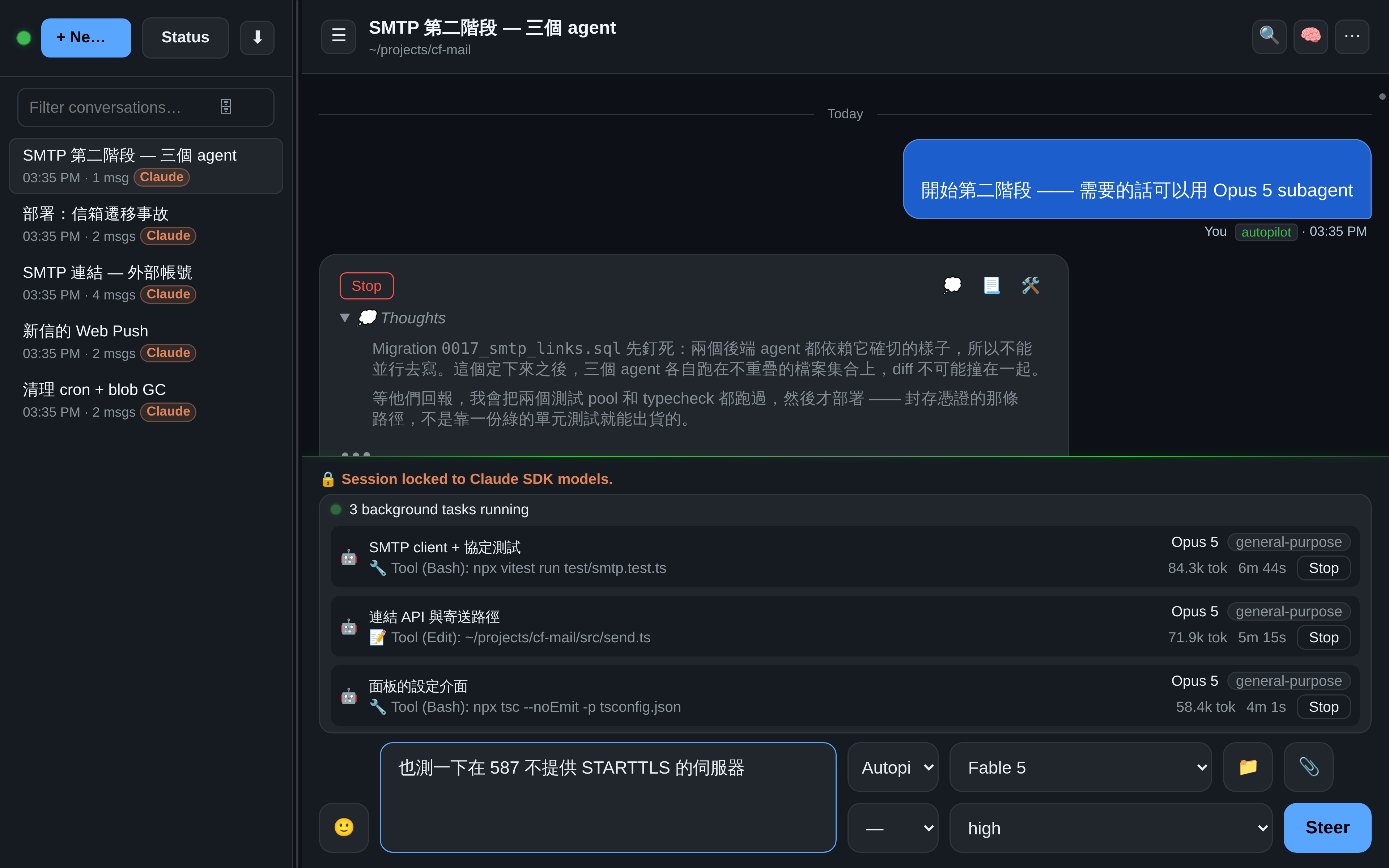Click the document page icon in message toolbar
The height and width of the screenshot is (868, 1389).
(991, 285)
